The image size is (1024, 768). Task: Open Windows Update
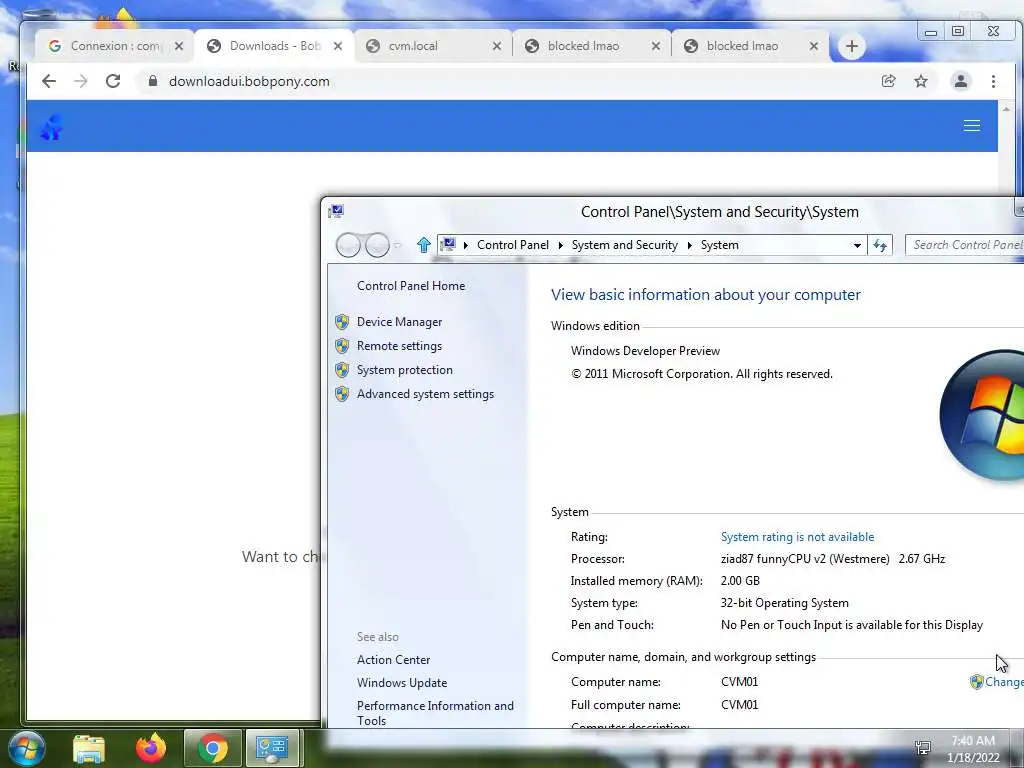[x=402, y=682]
